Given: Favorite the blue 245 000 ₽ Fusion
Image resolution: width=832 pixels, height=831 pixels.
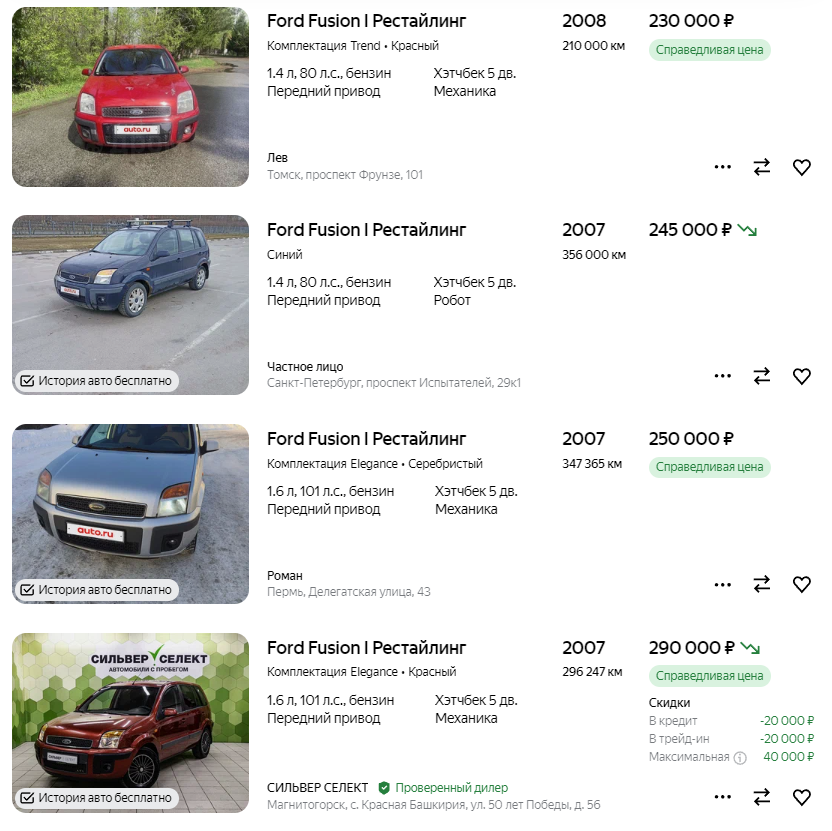Looking at the screenshot, I should (801, 376).
